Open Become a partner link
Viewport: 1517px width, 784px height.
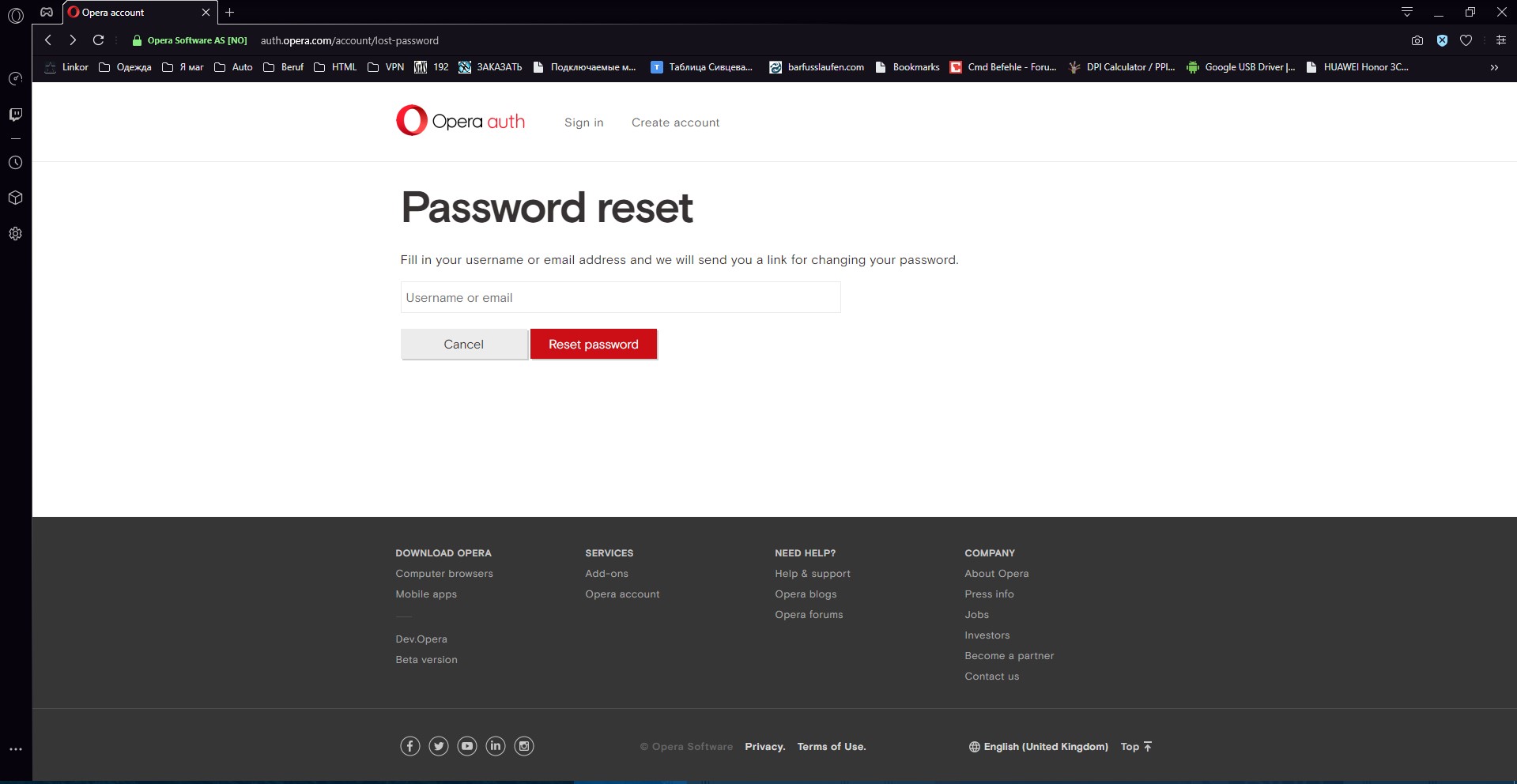pyautogui.click(x=1009, y=656)
